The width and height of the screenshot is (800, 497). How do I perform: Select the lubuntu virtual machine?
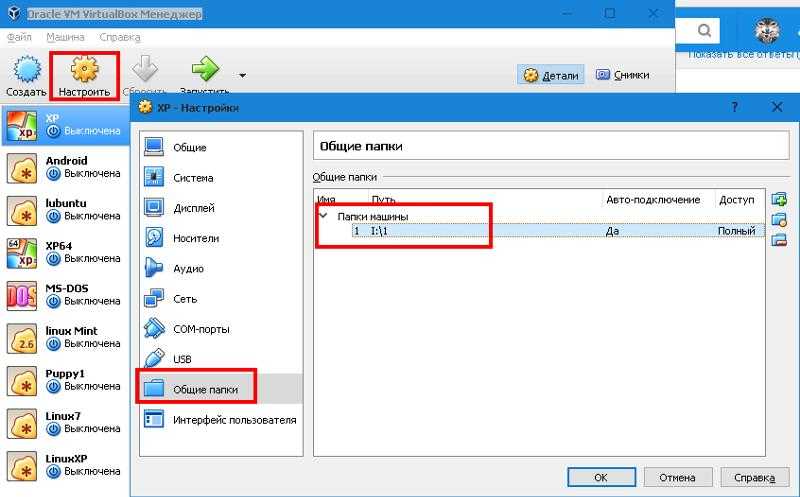65,210
